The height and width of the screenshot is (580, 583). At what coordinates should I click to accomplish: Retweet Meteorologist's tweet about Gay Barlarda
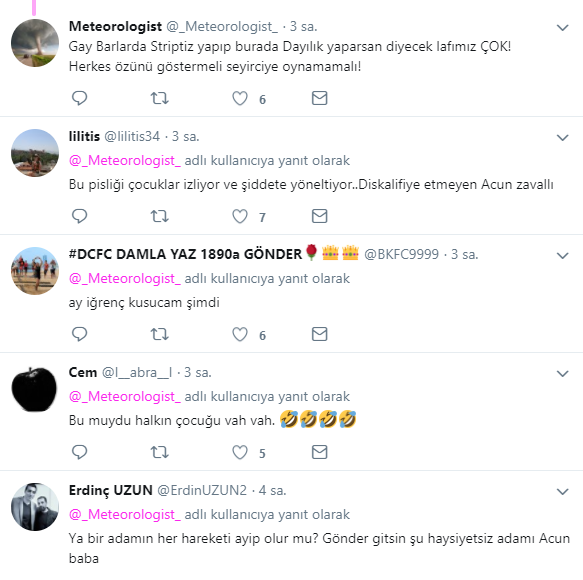tap(160, 98)
